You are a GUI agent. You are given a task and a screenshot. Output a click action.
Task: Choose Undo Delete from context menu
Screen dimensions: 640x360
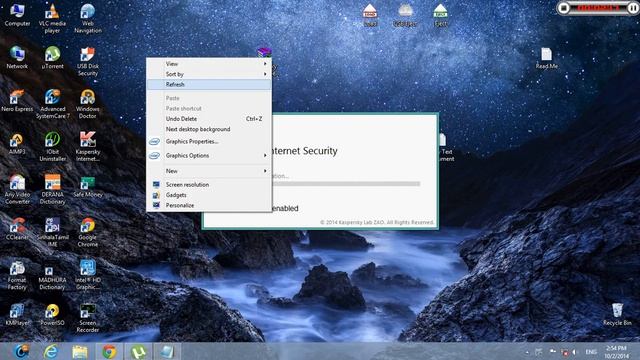(209, 119)
